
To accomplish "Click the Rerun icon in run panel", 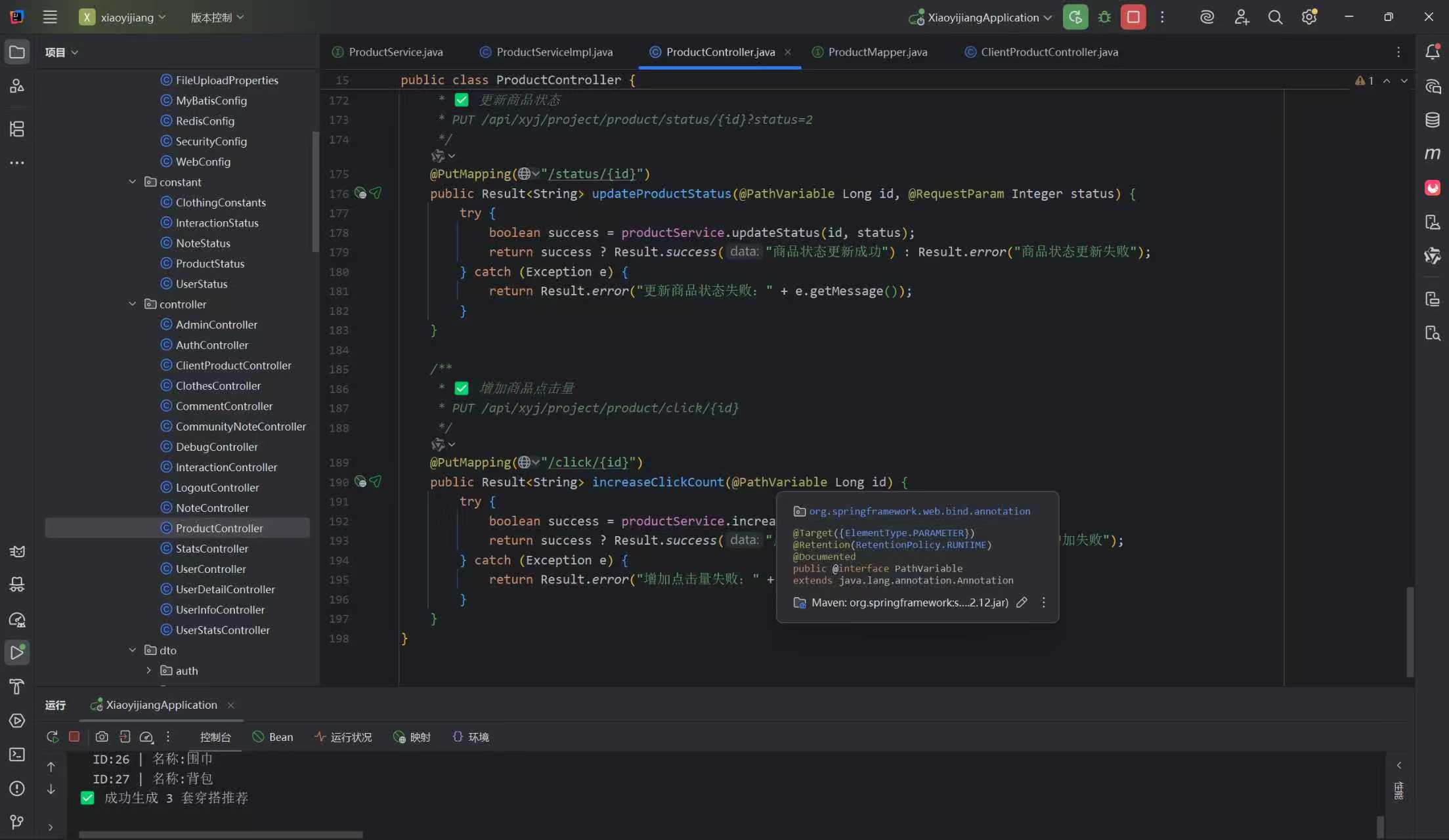I will tap(53, 737).
